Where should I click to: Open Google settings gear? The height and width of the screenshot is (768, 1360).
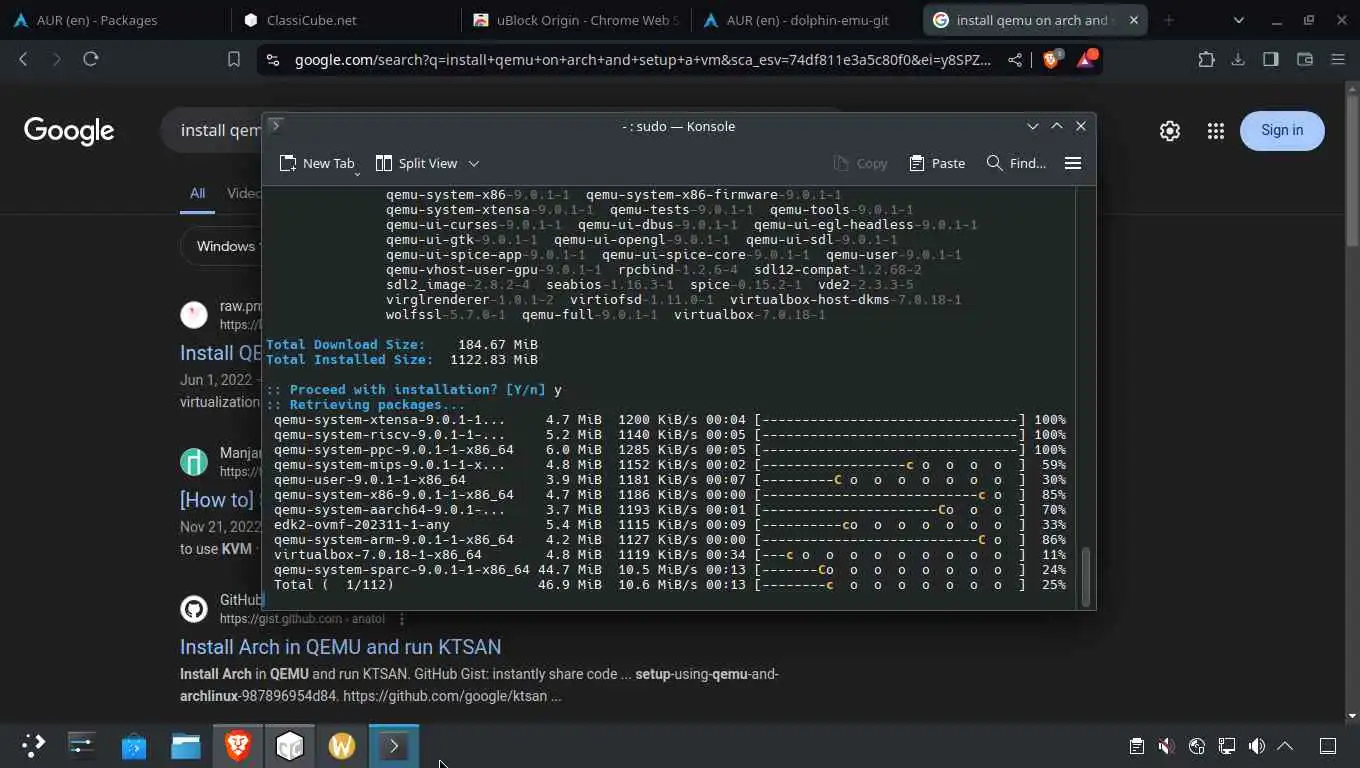[1169, 130]
